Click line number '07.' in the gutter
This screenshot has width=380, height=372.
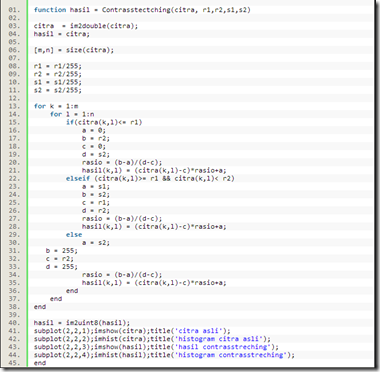tap(14, 58)
